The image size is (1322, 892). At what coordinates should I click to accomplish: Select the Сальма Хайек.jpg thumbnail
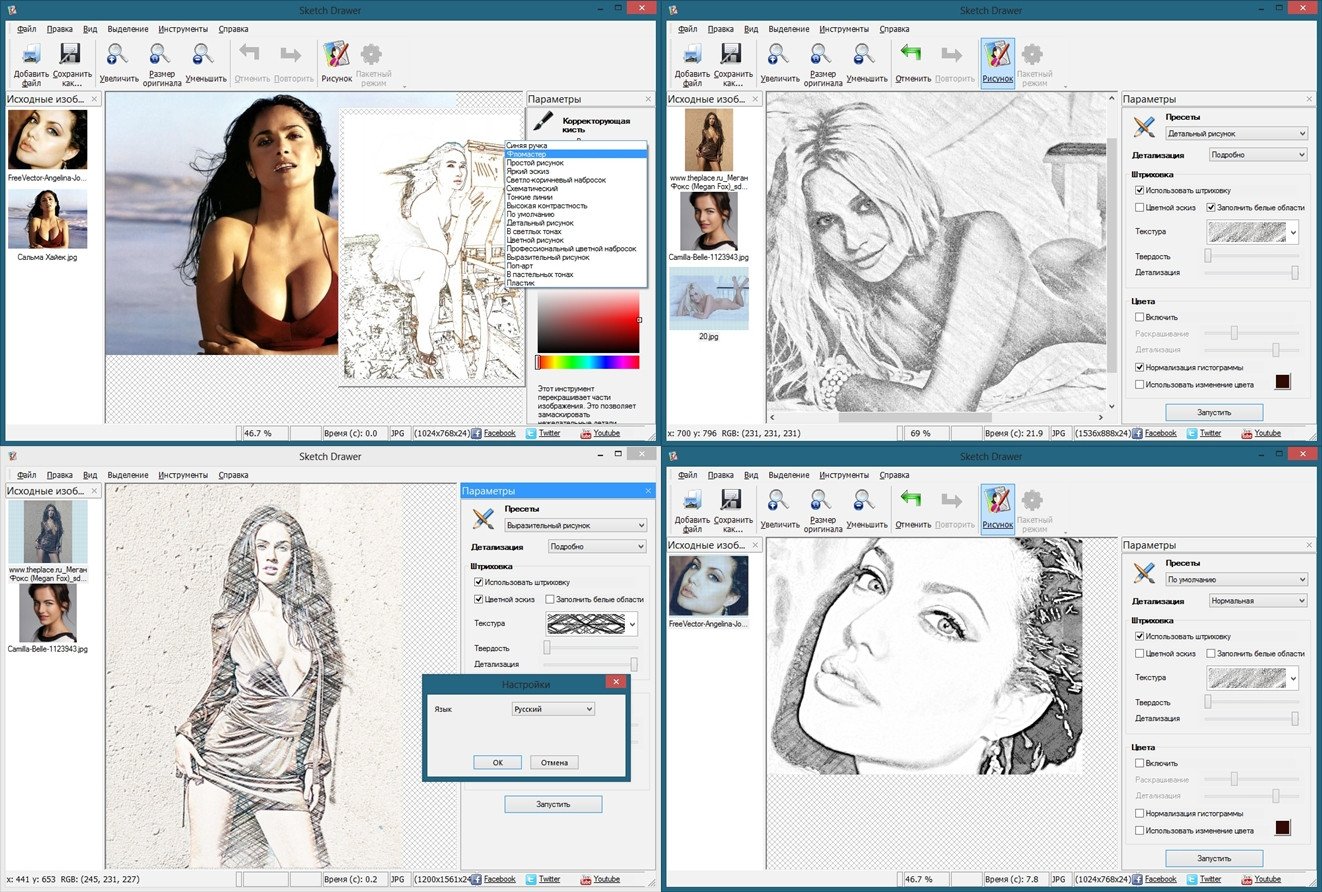click(x=47, y=219)
